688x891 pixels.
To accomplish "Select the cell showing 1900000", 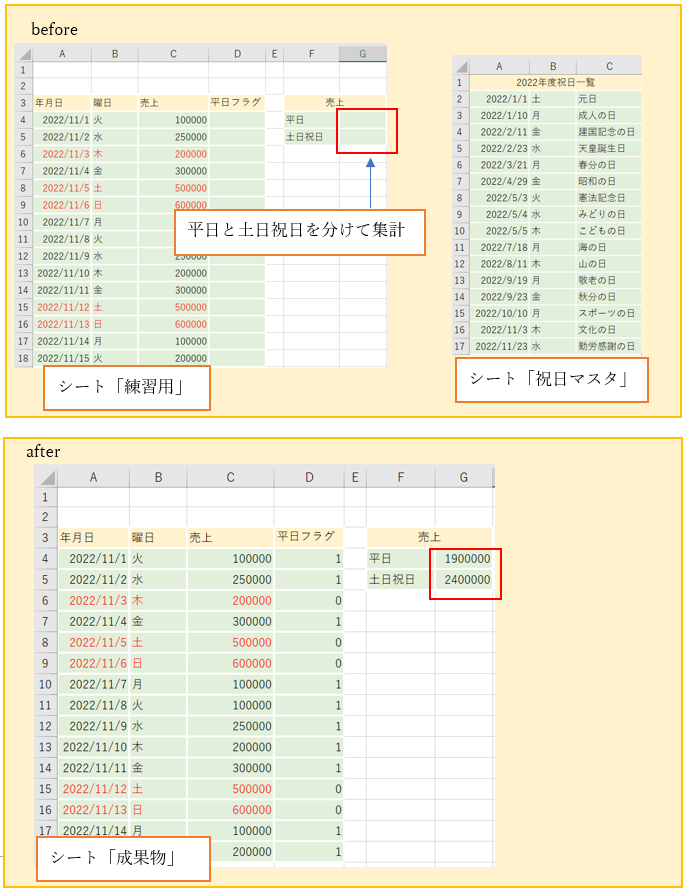I will tap(463, 559).
